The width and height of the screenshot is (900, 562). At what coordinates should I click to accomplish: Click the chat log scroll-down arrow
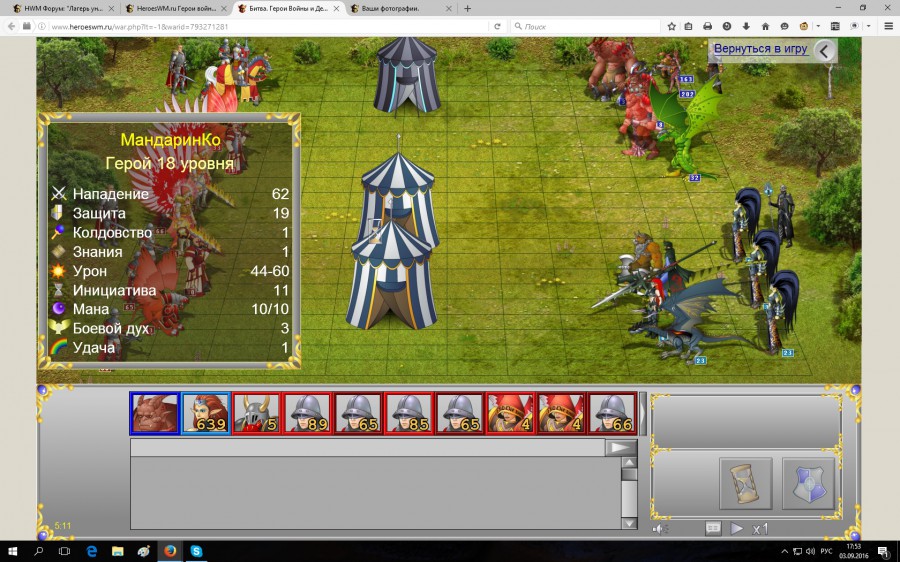629,523
